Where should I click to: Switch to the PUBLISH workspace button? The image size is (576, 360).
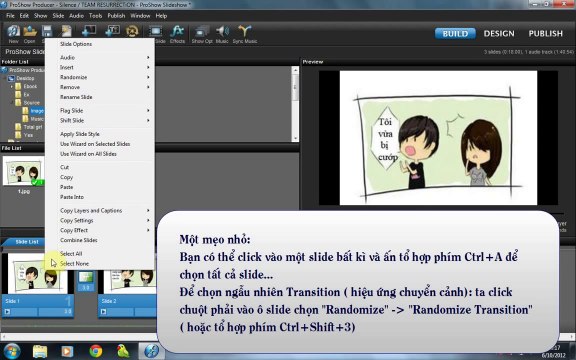tap(546, 33)
